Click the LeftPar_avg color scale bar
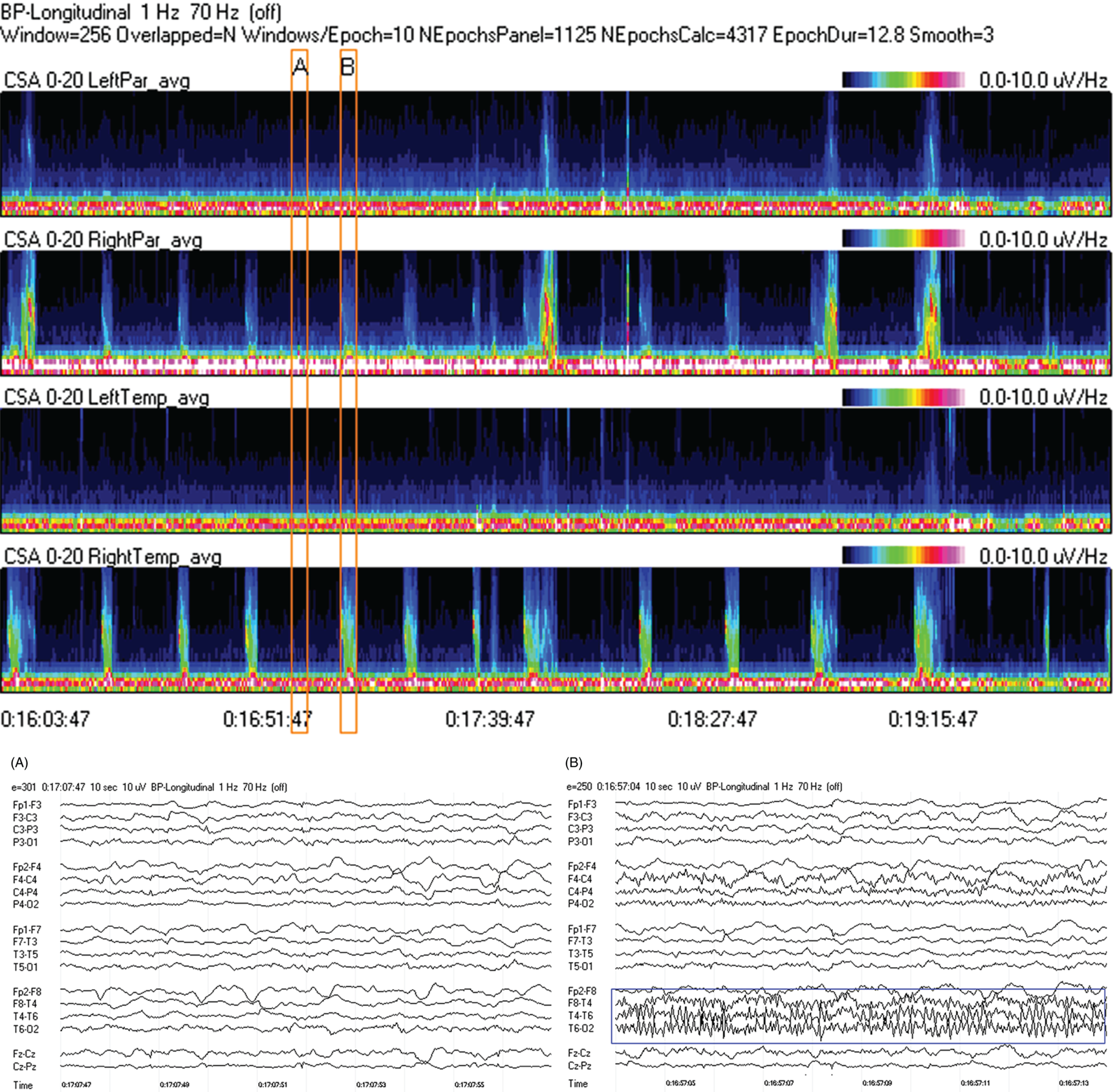This screenshot has width=1117, height=1092. click(903, 80)
